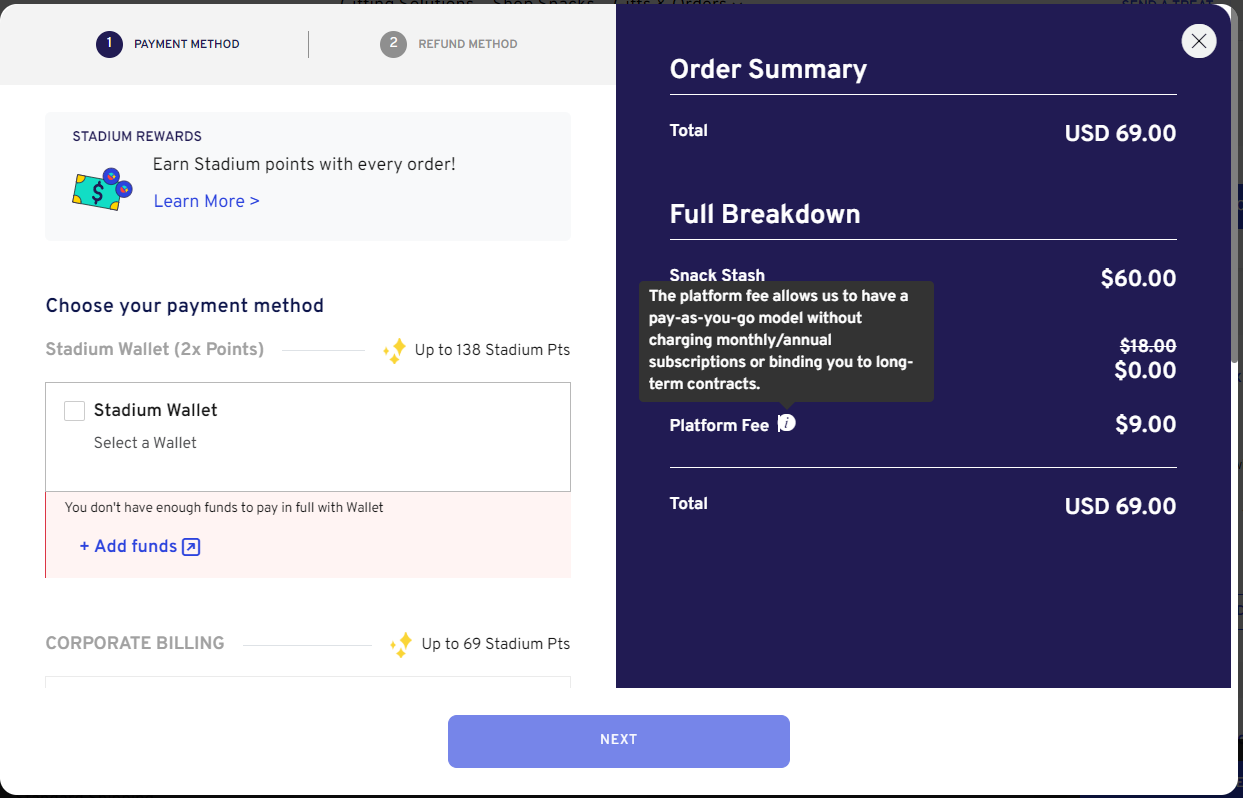Click the external-link icon next to Add funds

tap(191, 547)
